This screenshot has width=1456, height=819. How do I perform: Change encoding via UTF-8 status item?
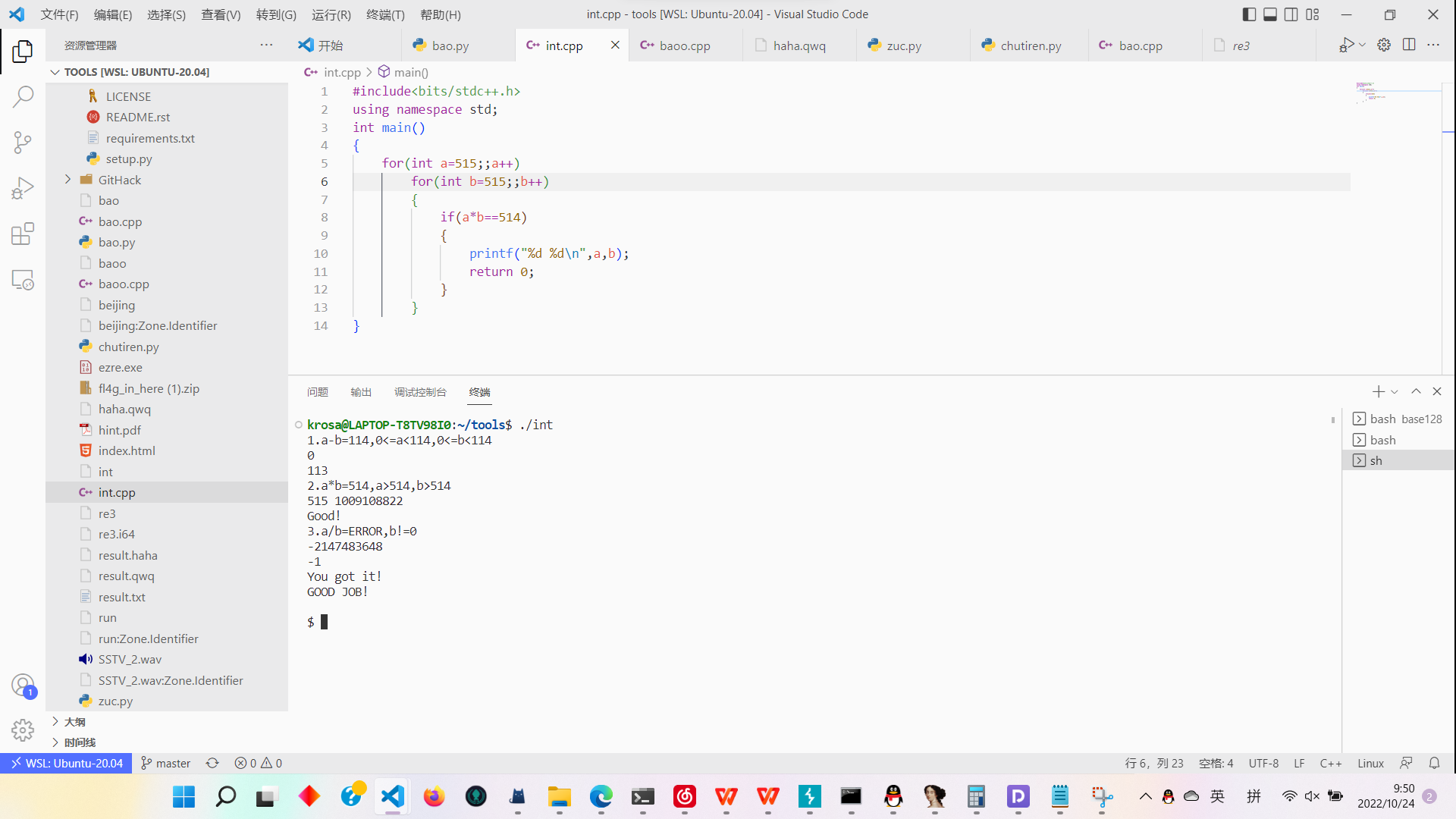pyautogui.click(x=1263, y=763)
